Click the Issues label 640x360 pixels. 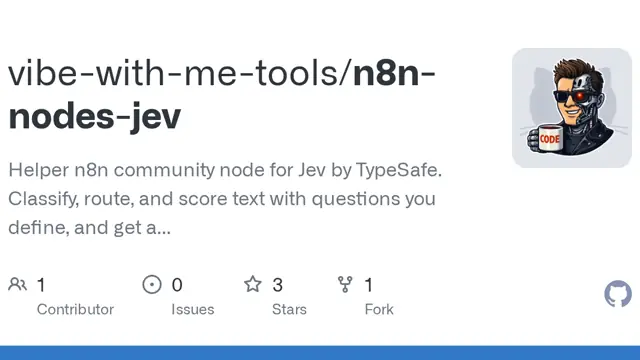(193, 309)
